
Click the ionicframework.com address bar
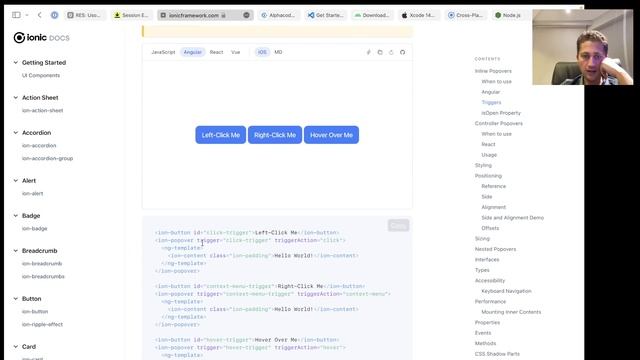[205, 15]
